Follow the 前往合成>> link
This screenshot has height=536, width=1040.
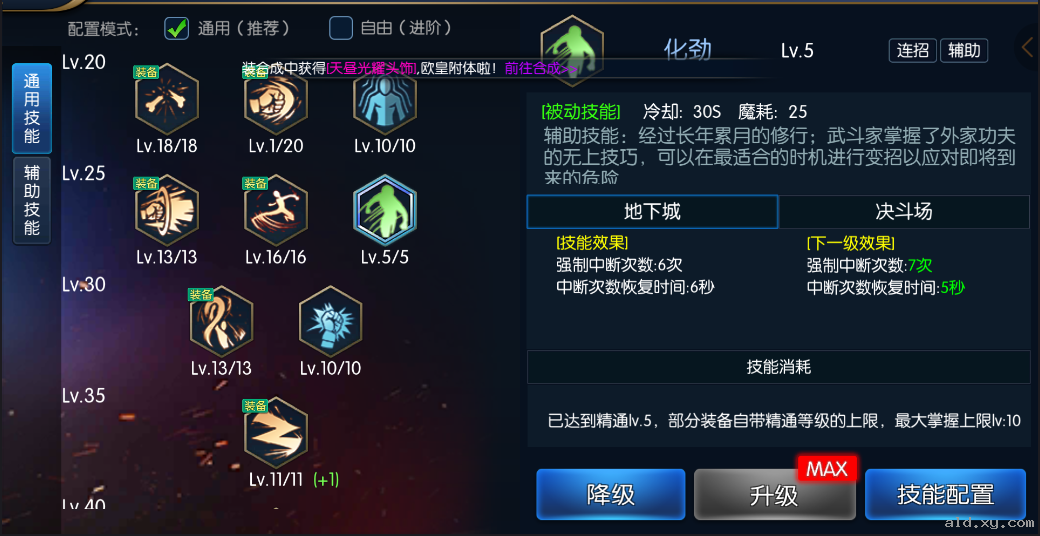coord(541,68)
